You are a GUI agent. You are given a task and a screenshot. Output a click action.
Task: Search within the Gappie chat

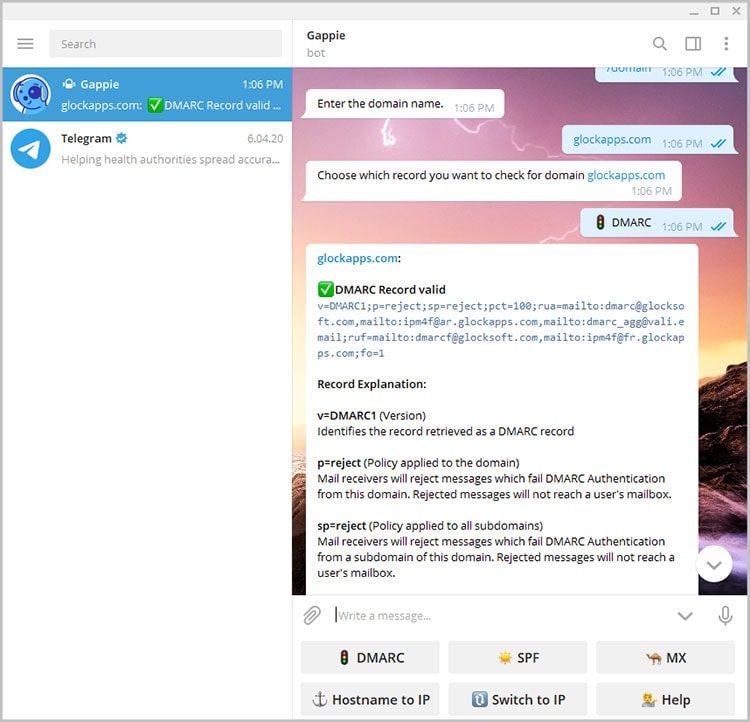(x=660, y=44)
